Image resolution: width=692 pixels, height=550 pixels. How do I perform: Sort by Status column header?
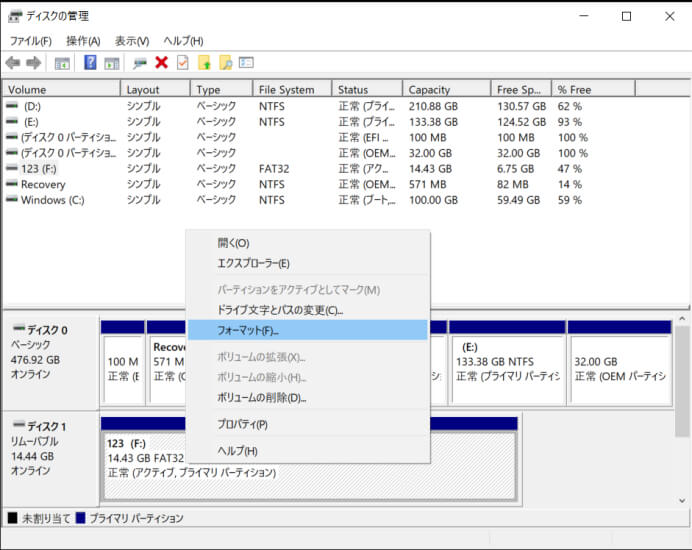[x=367, y=90]
